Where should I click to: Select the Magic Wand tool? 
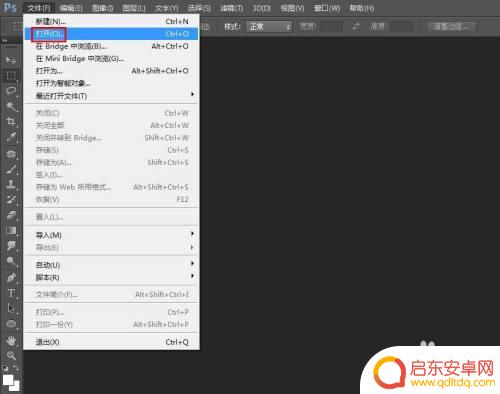click(x=11, y=107)
